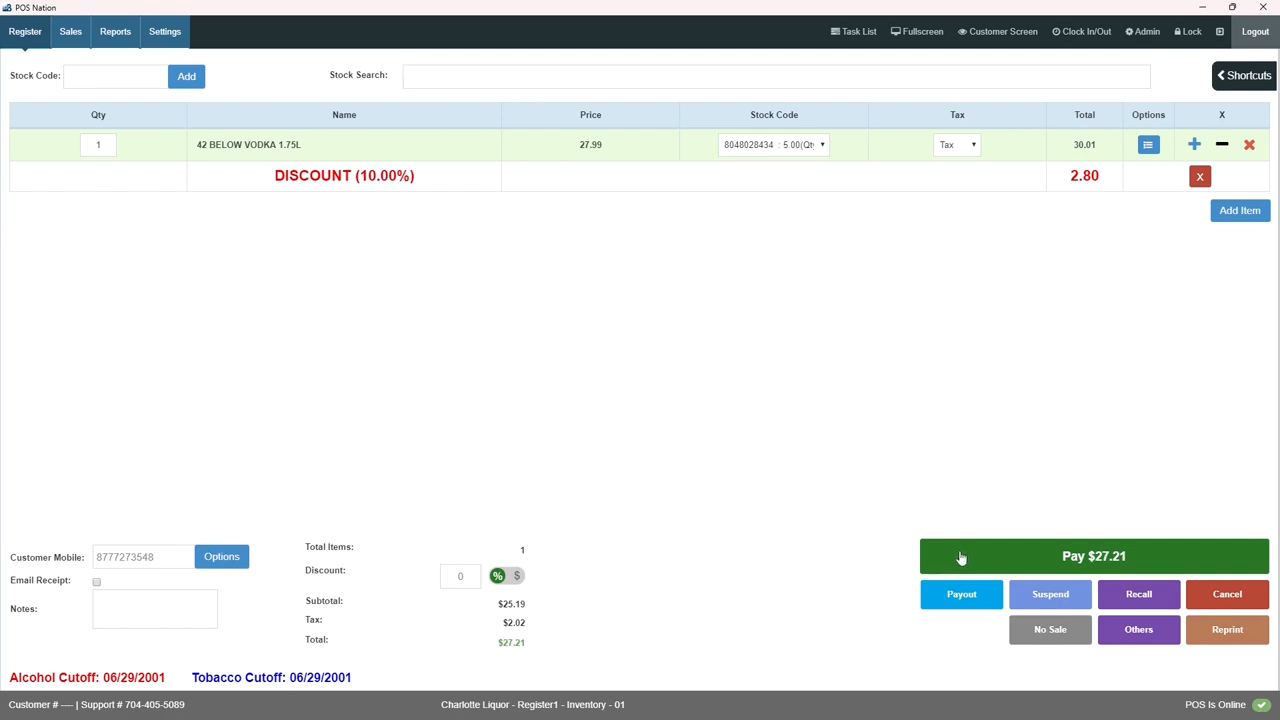Image resolution: width=1280 pixels, height=720 pixels.
Task: Click the Support # 704-405-5089 text
Action: click(x=133, y=705)
